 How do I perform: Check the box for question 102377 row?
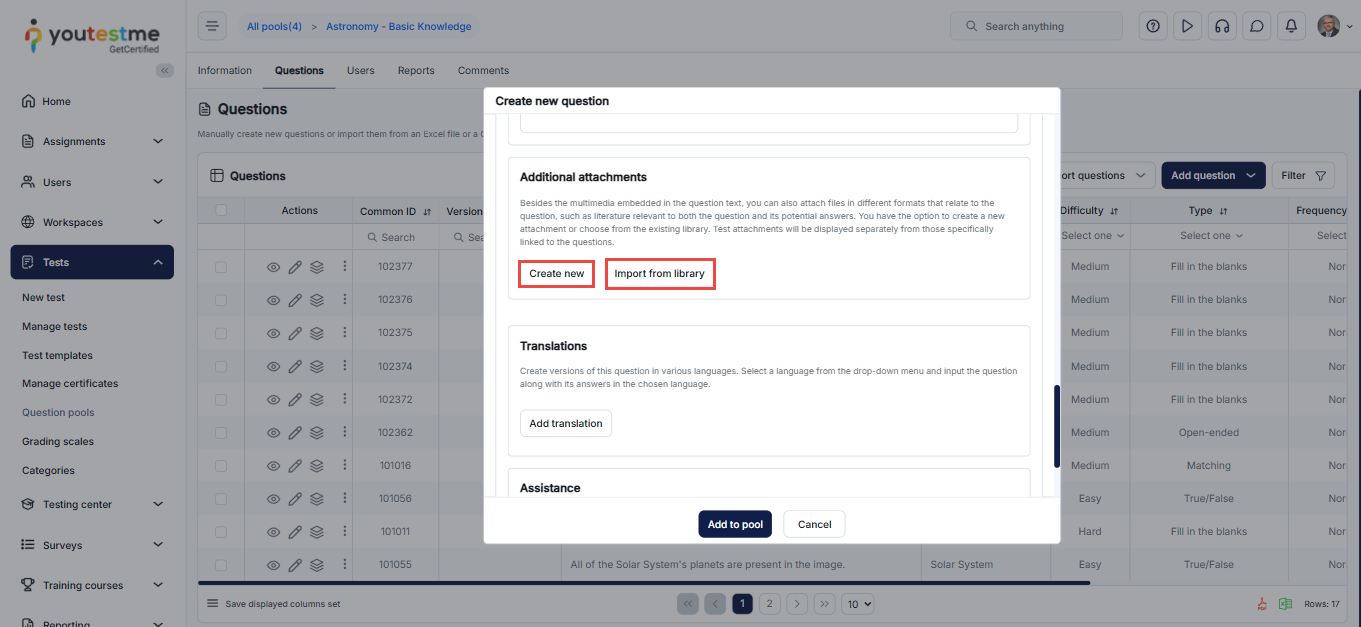[221, 267]
